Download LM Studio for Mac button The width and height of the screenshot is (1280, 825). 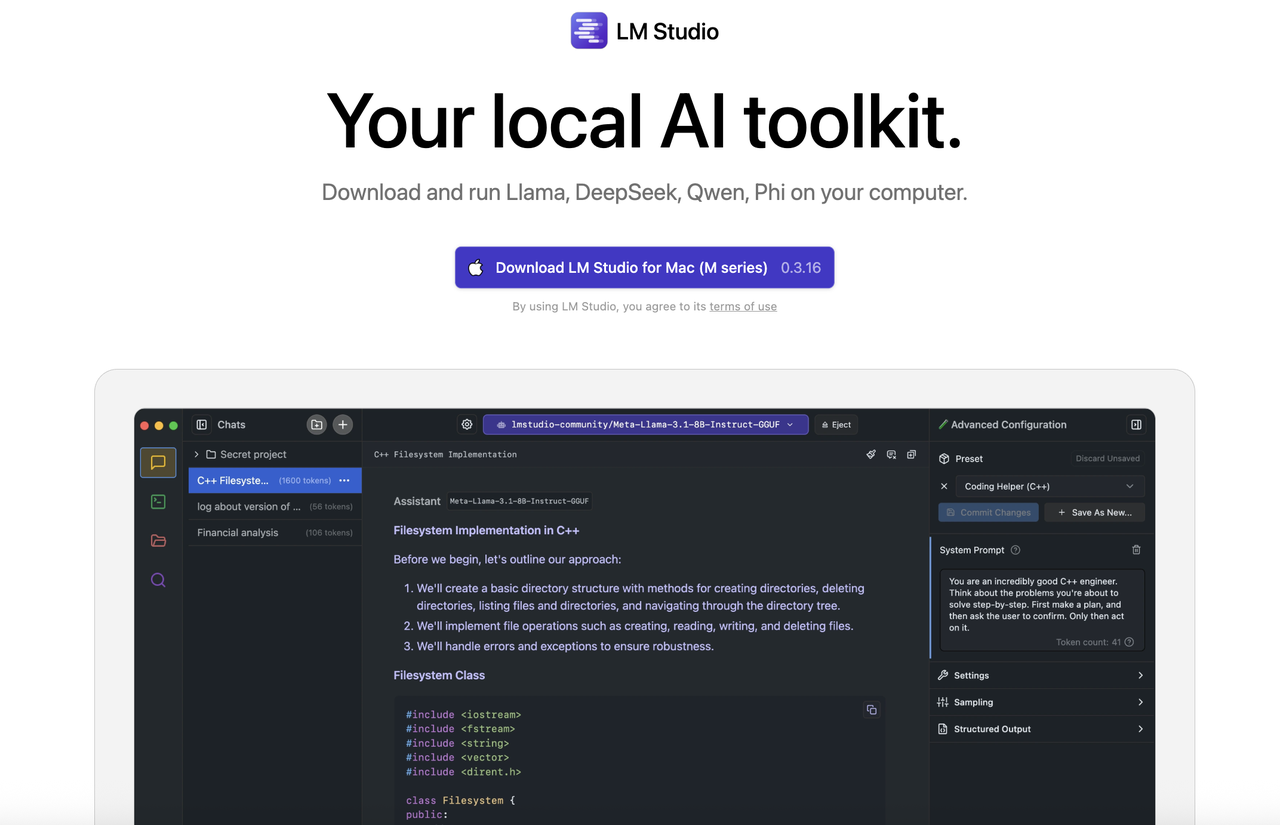coord(644,268)
